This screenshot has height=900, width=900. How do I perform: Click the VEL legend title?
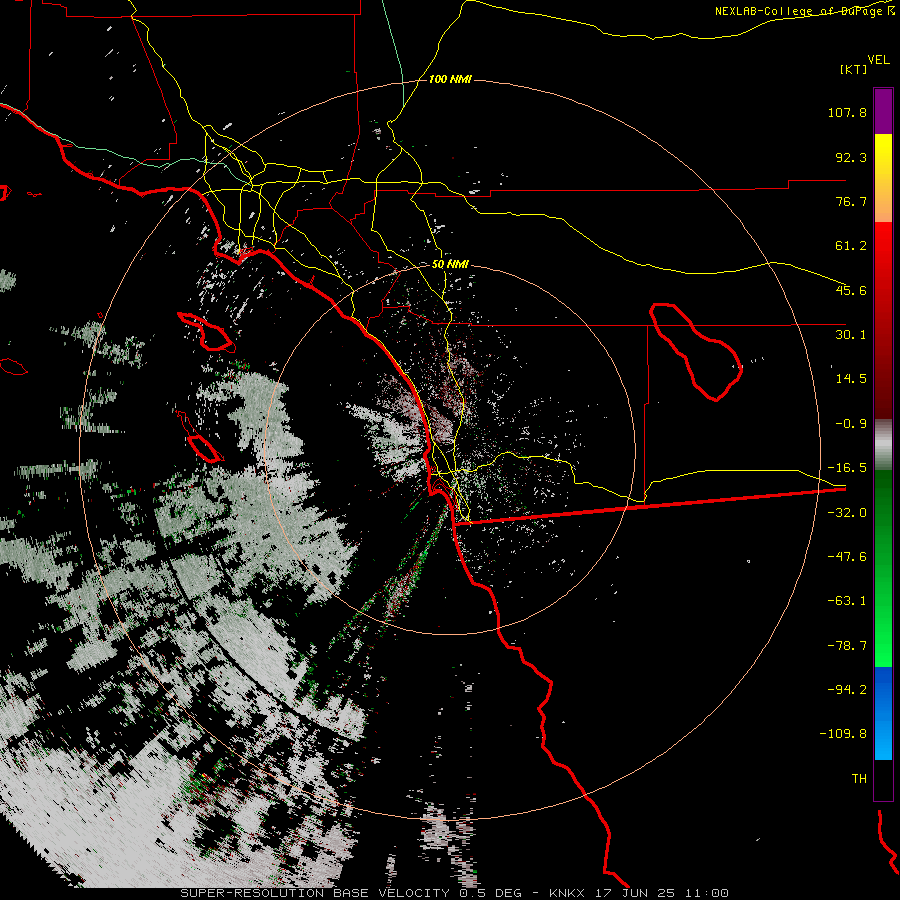(x=878, y=60)
